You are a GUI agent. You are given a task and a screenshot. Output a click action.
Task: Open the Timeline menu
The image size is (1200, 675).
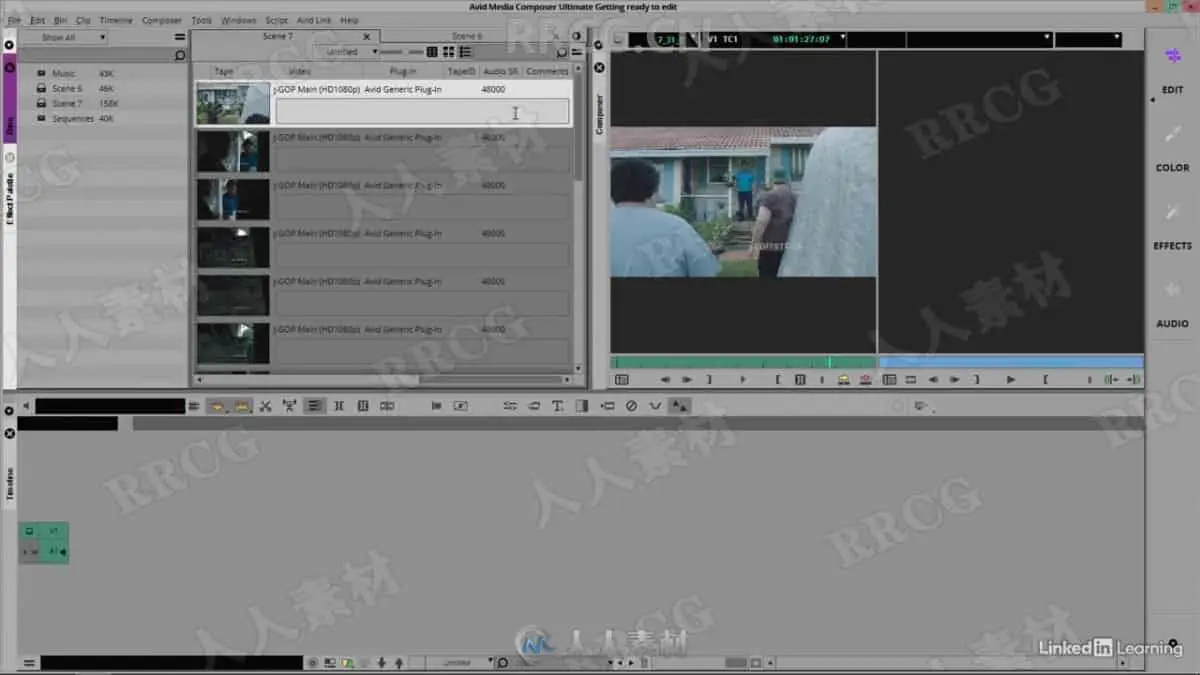click(116, 20)
